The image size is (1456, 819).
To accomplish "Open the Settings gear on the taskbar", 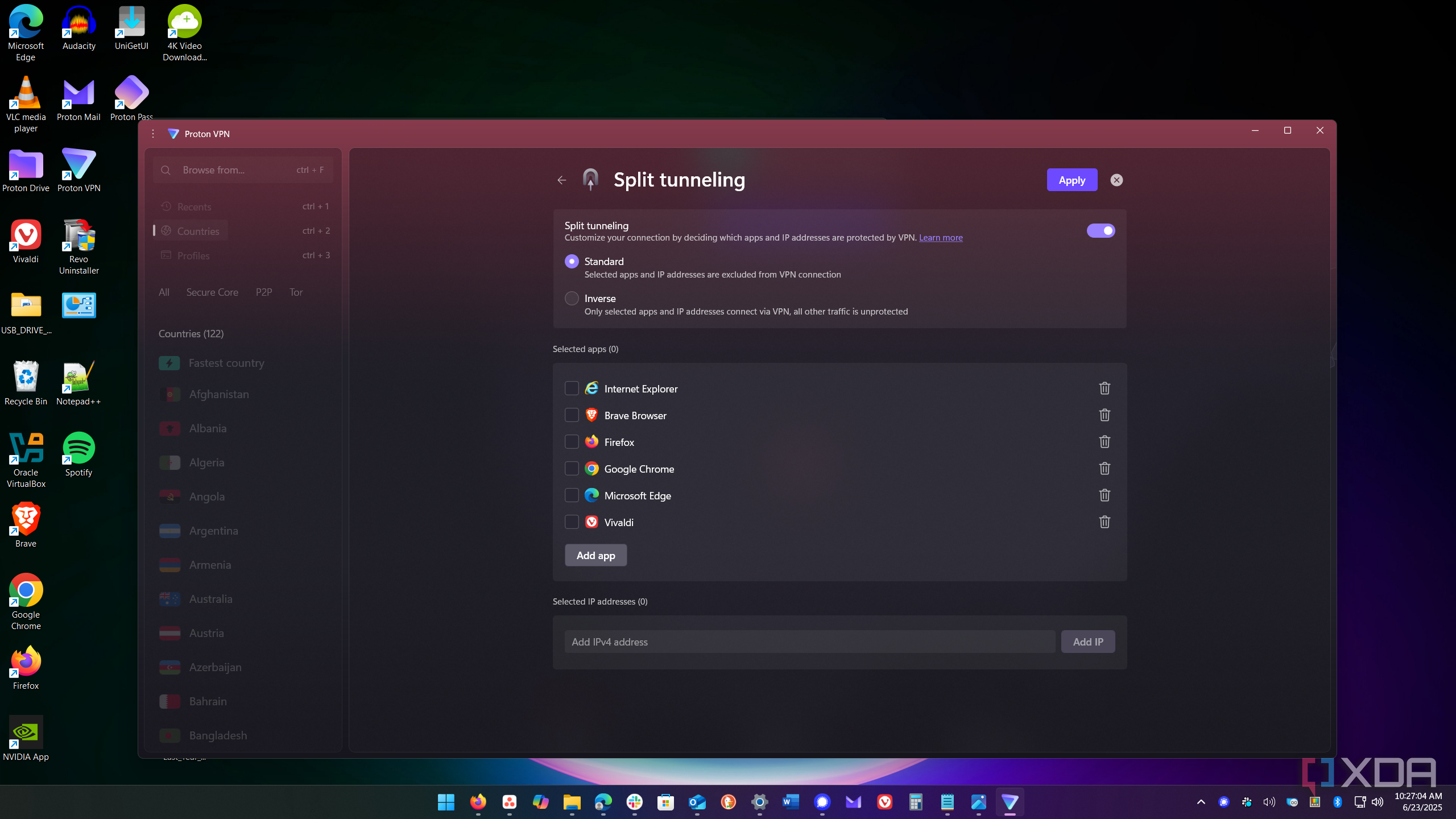I will pos(759,802).
